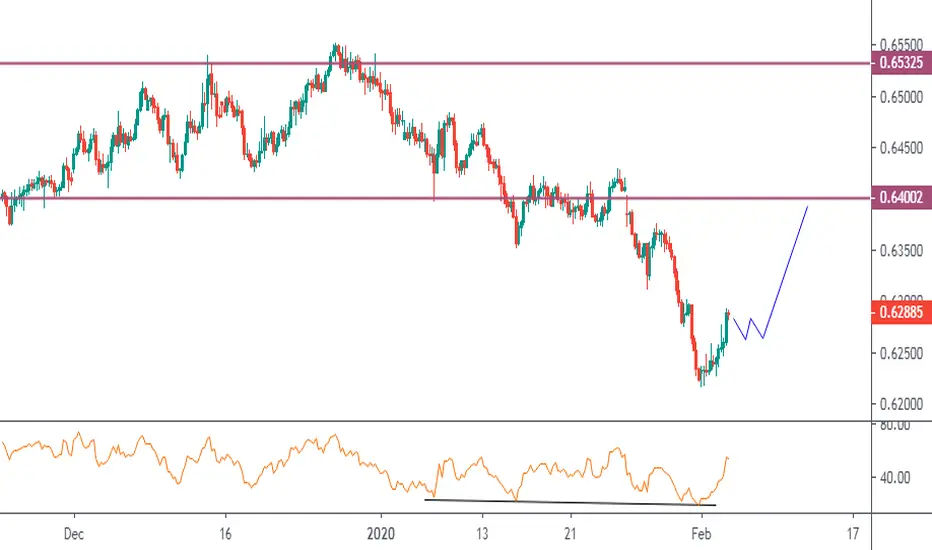The image size is (932, 550).
Task: Select the black trendline under RSI
Action: point(571,502)
